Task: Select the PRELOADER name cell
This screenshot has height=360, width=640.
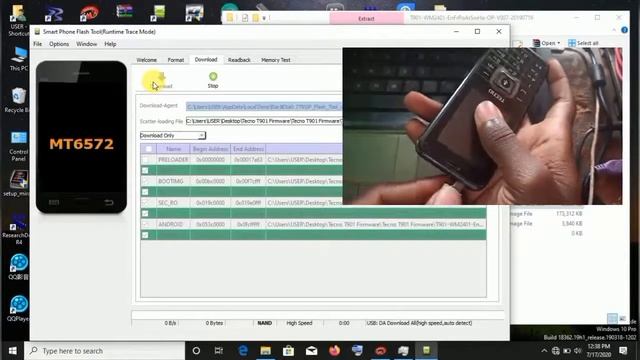Action: click(x=173, y=160)
